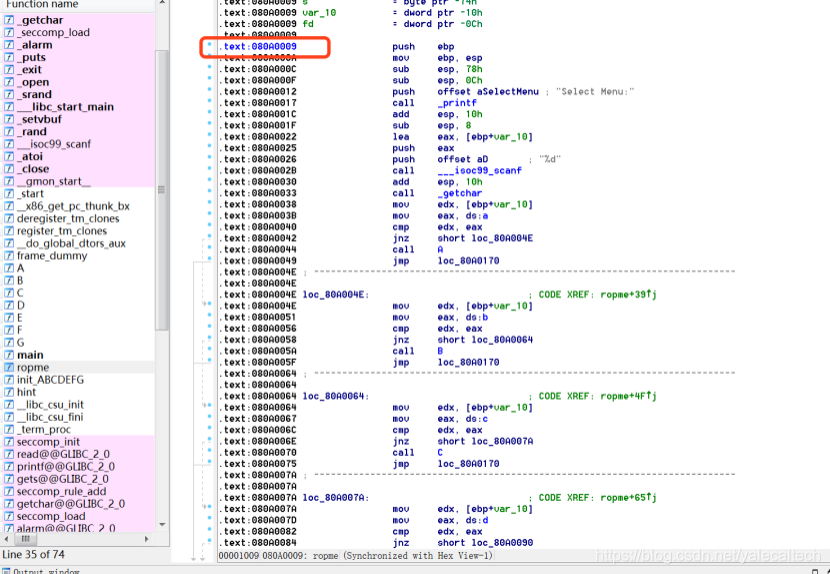Click the 'call A' instruction operand
The width and height of the screenshot is (830, 574).
pyautogui.click(x=440, y=249)
